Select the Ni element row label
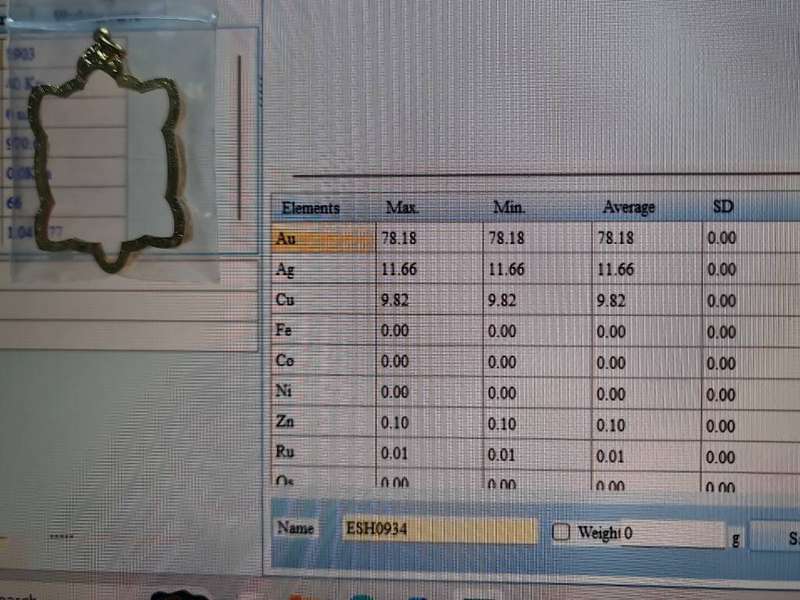Viewport: 800px width, 600px height. (x=322, y=391)
